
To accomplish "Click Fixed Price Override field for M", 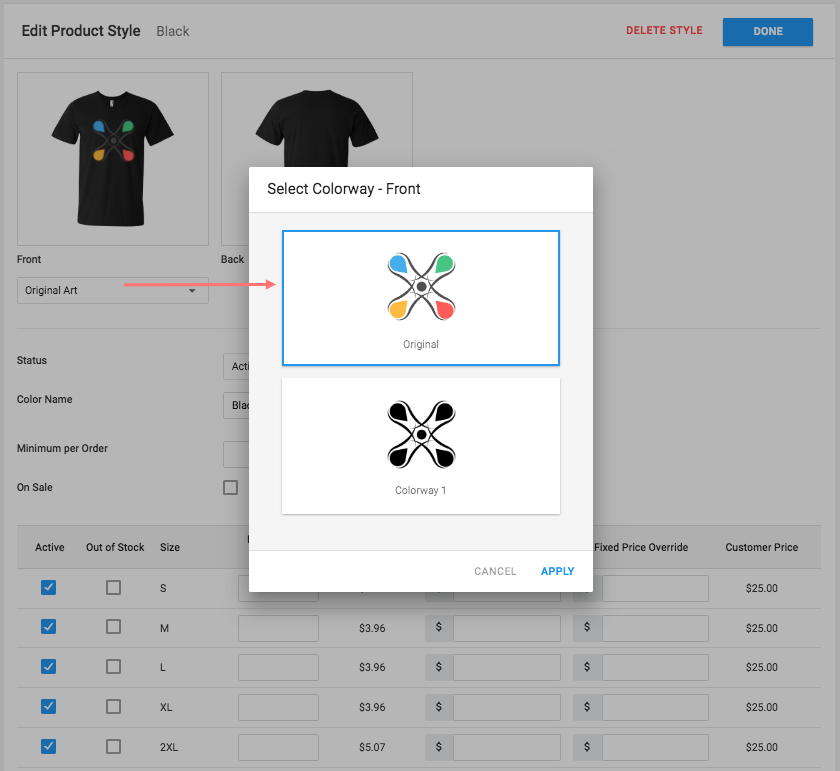I will pos(655,628).
